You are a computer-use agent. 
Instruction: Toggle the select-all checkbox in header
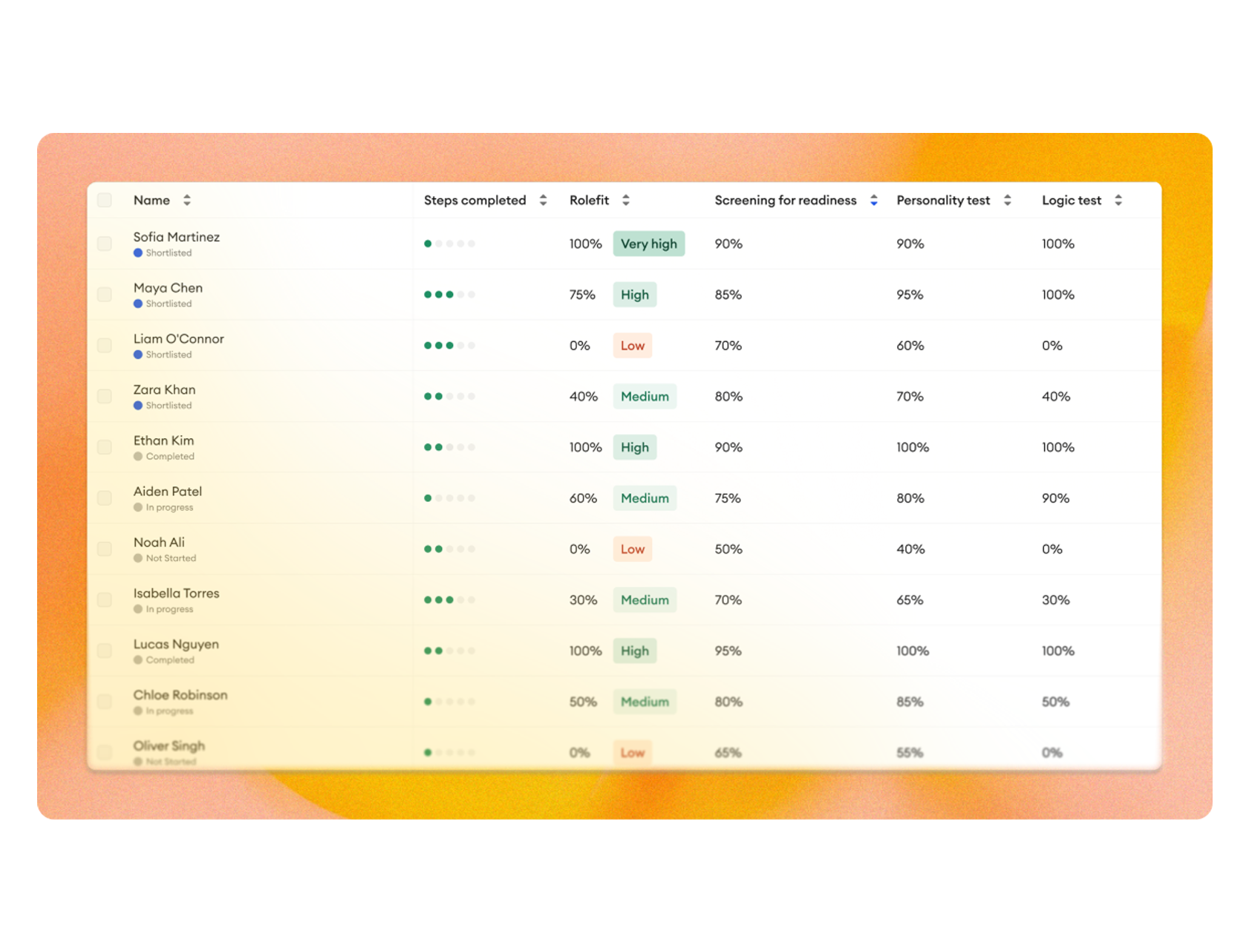click(x=105, y=200)
